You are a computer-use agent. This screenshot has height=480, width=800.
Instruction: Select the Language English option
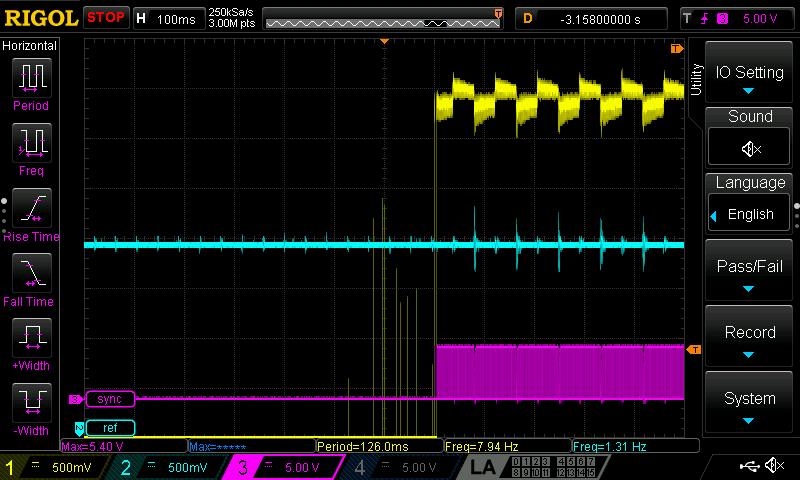click(750, 214)
